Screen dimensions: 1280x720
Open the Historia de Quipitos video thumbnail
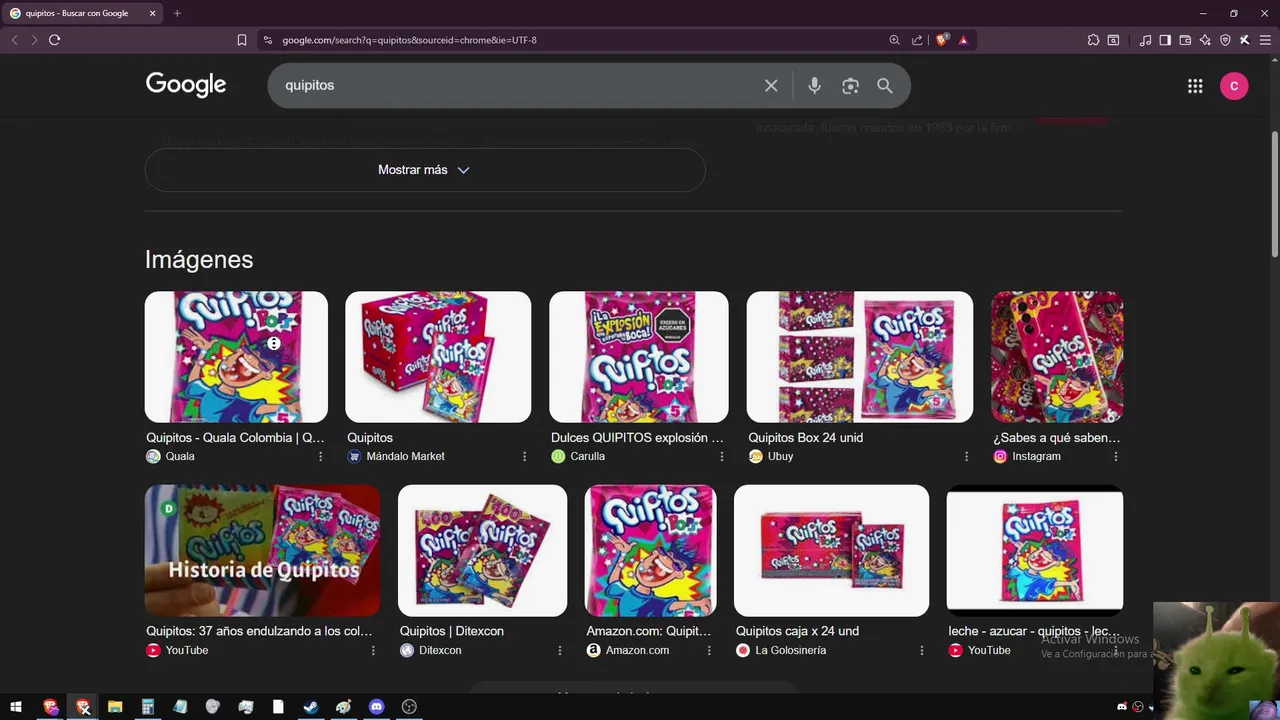click(263, 550)
